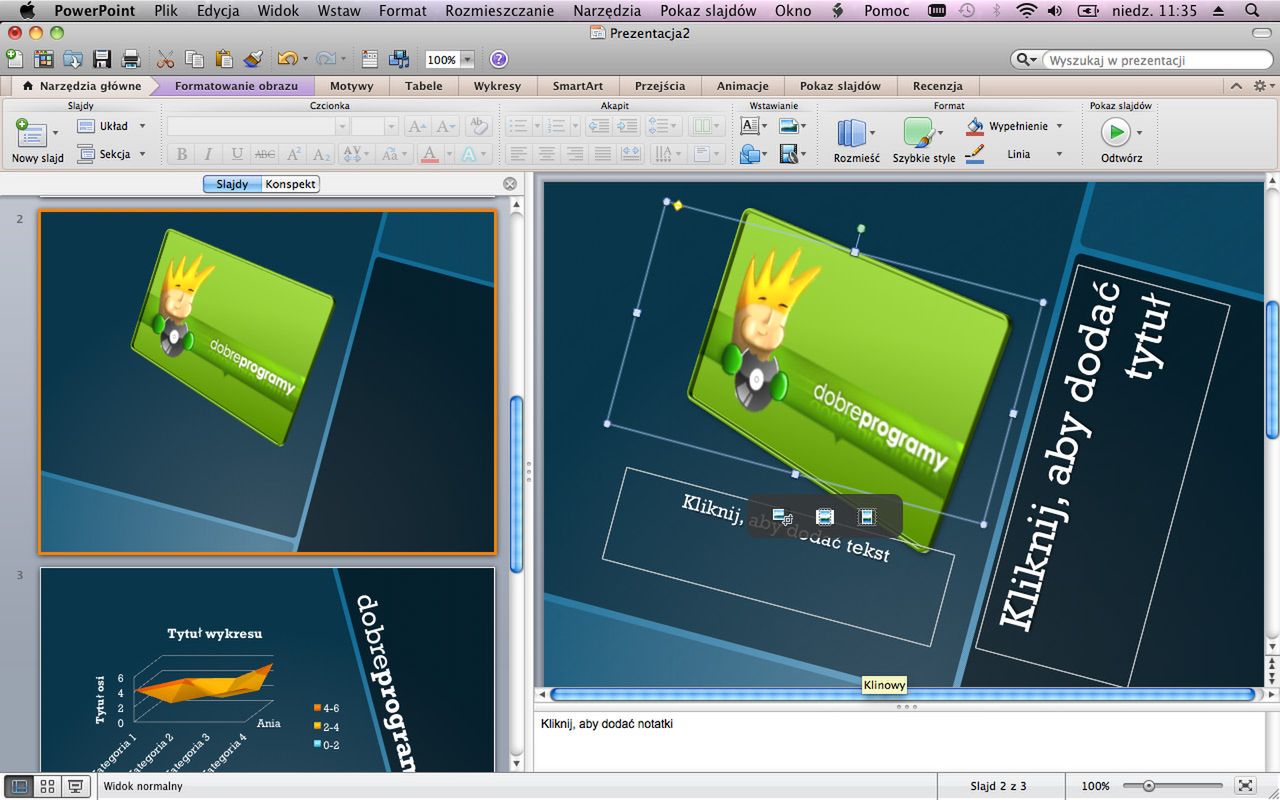This screenshot has width=1280, height=800.
Task: Toggle slide sorter view in status bar
Action: pos(47,786)
